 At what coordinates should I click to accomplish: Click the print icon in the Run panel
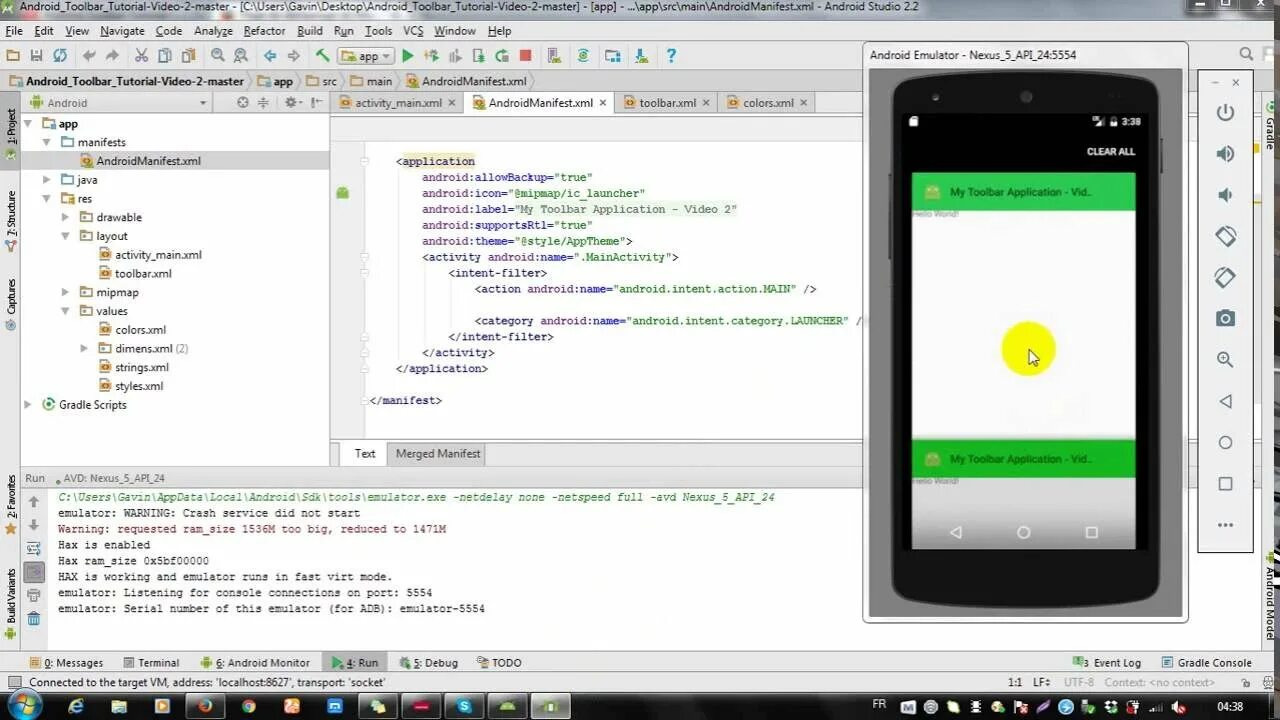[x=34, y=596]
